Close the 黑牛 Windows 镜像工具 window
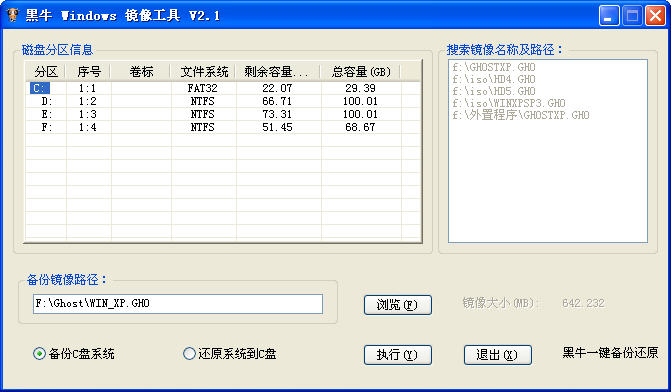This screenshot has width=671, height=392. [656, 16]
